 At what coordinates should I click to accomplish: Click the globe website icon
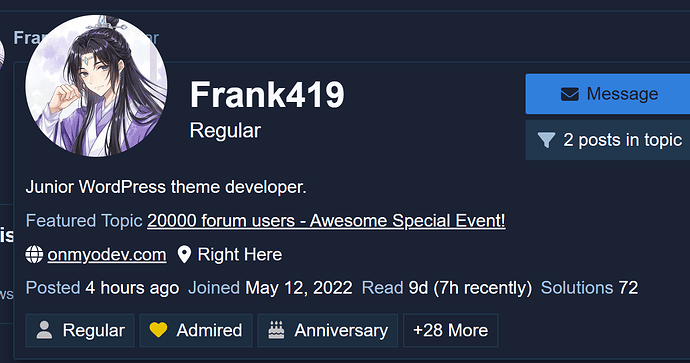pos(34,255)
